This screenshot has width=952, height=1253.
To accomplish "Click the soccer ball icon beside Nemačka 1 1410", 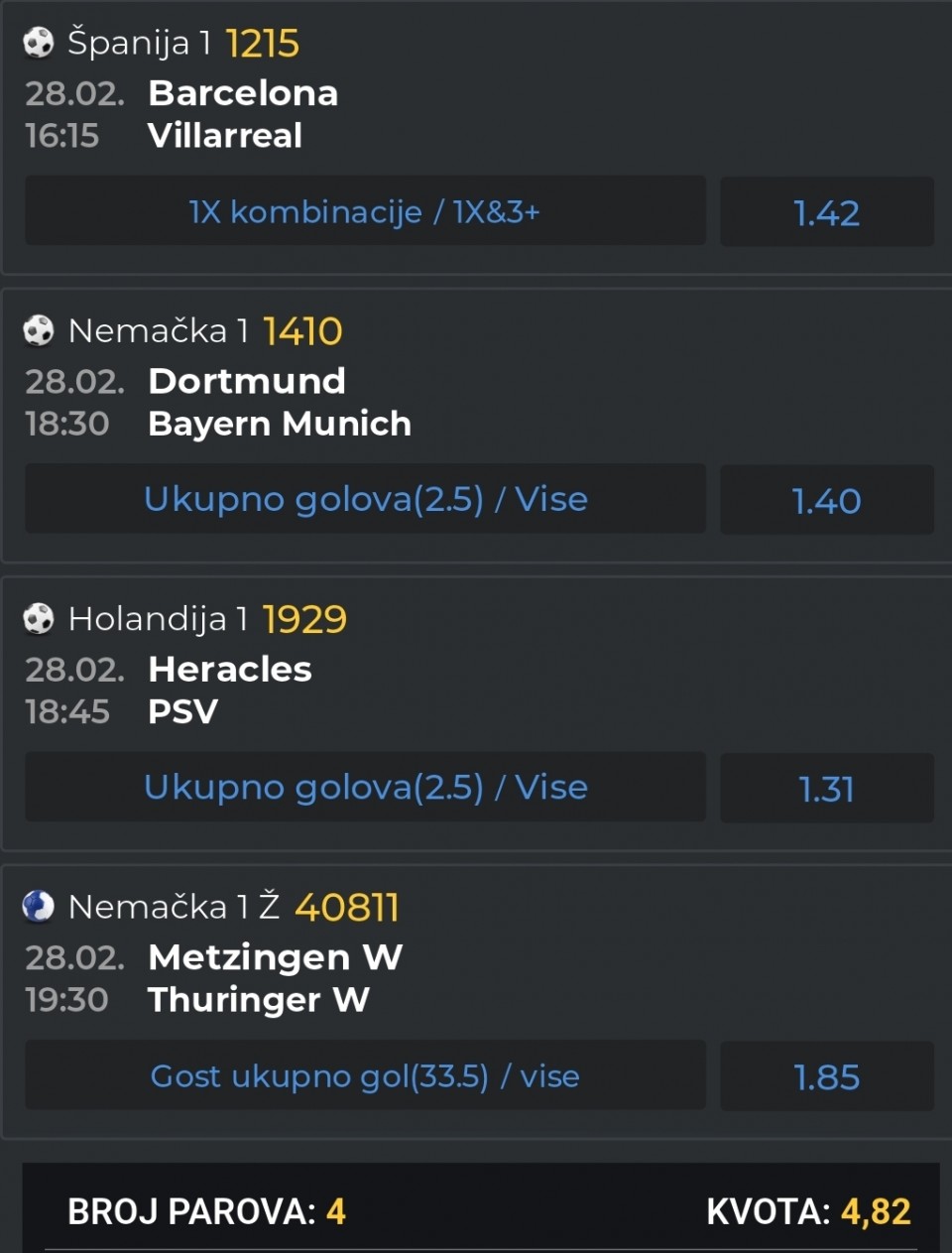I will (39, 330).
